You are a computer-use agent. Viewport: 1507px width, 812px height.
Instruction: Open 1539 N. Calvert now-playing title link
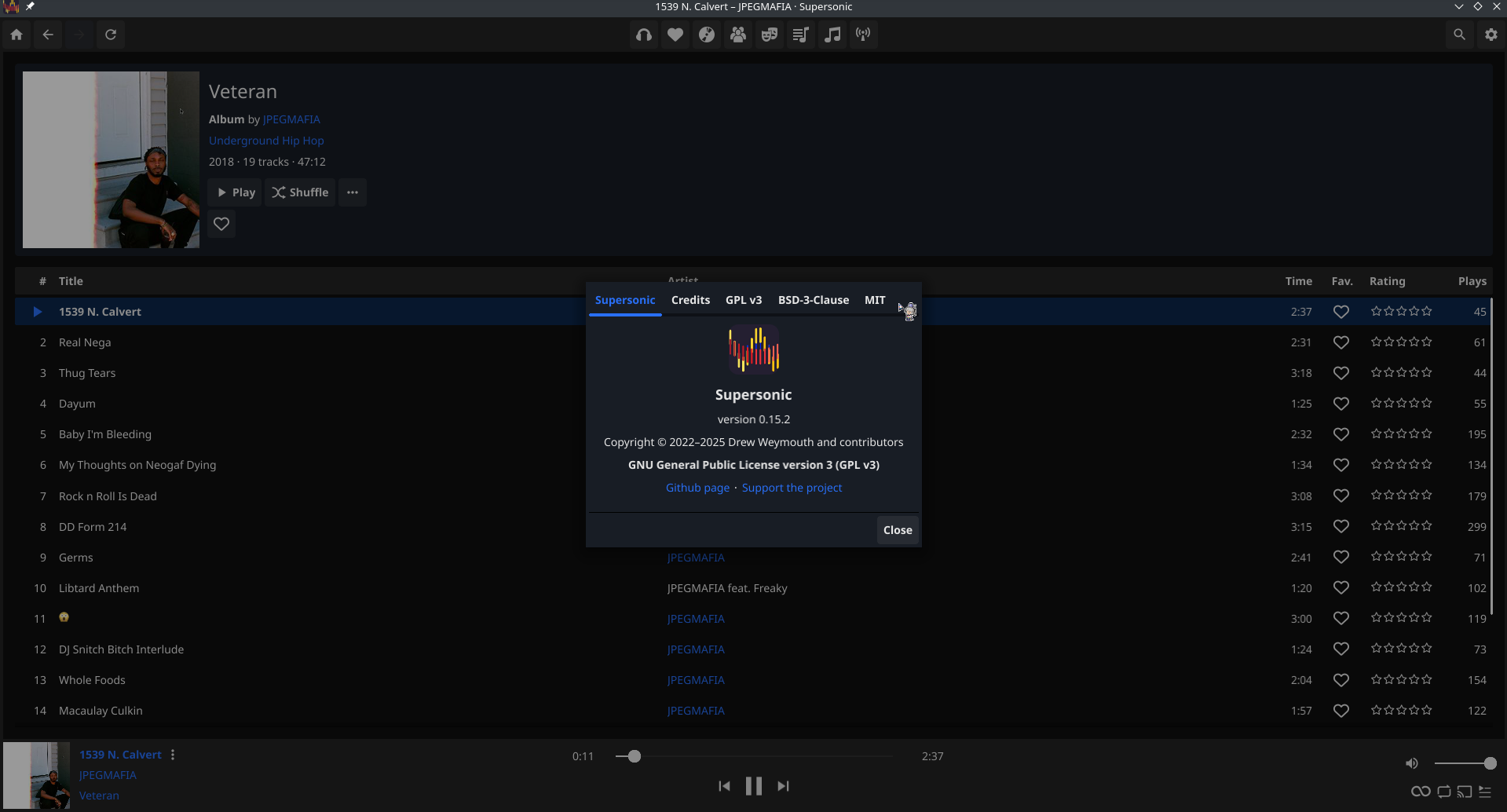[120, 755]
